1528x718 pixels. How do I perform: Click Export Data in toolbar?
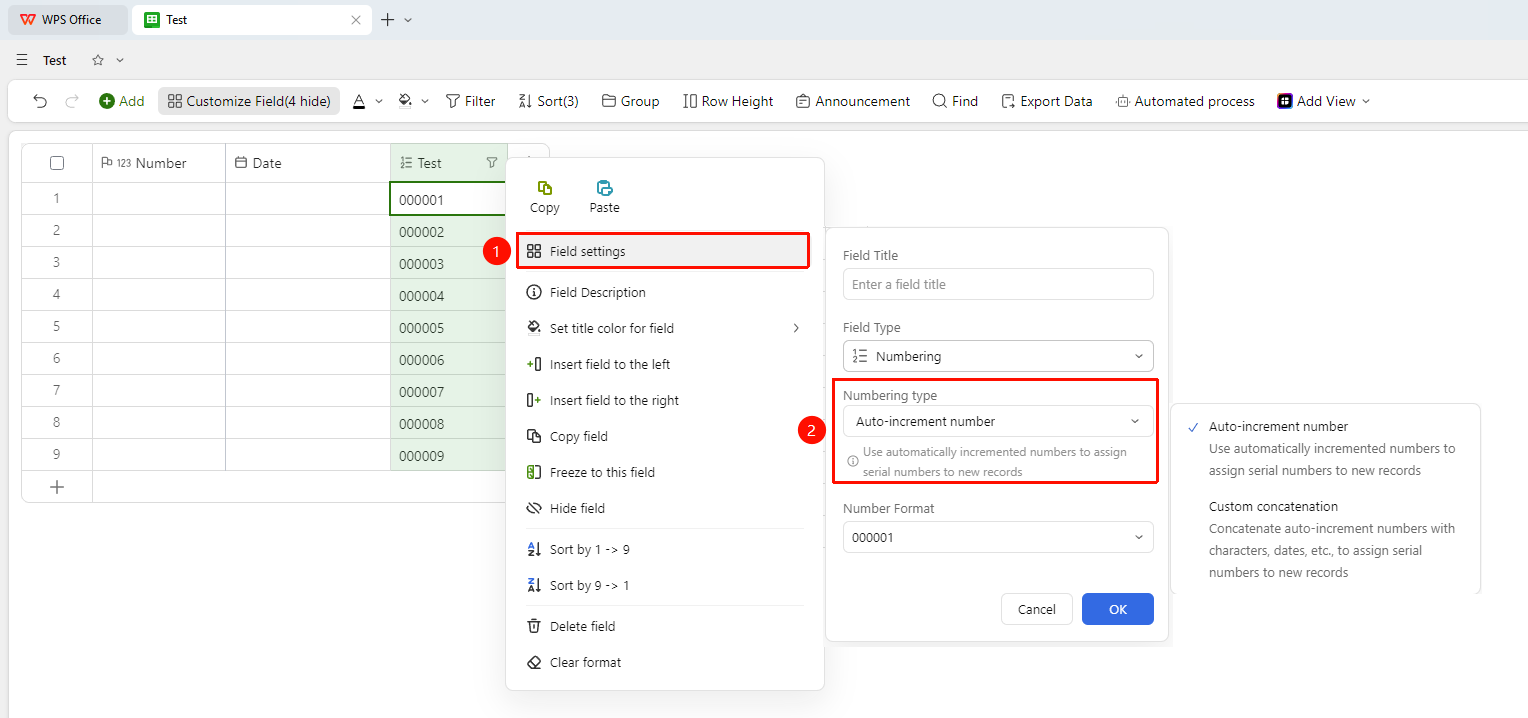(x=1046, y=101)
